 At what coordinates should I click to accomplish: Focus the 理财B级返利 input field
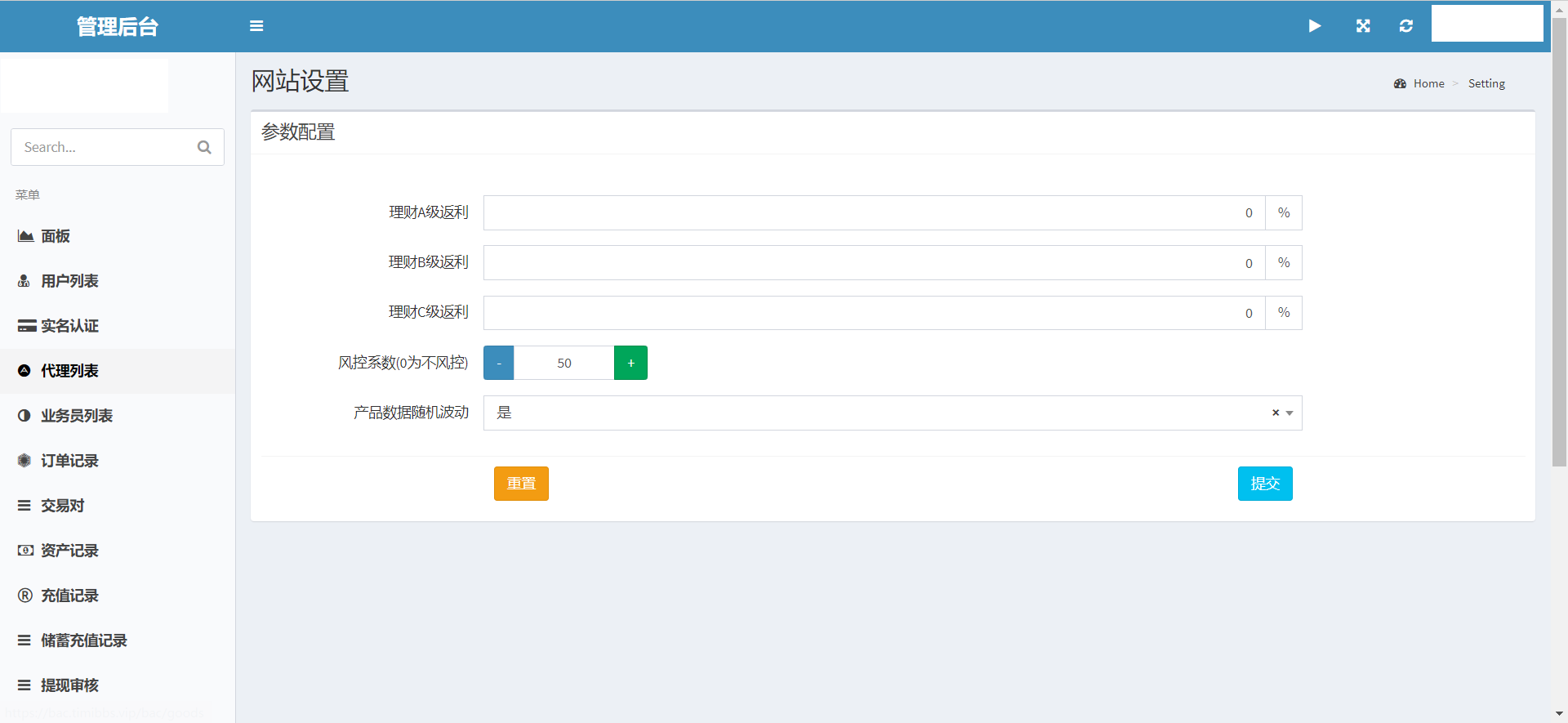point(874,263)
